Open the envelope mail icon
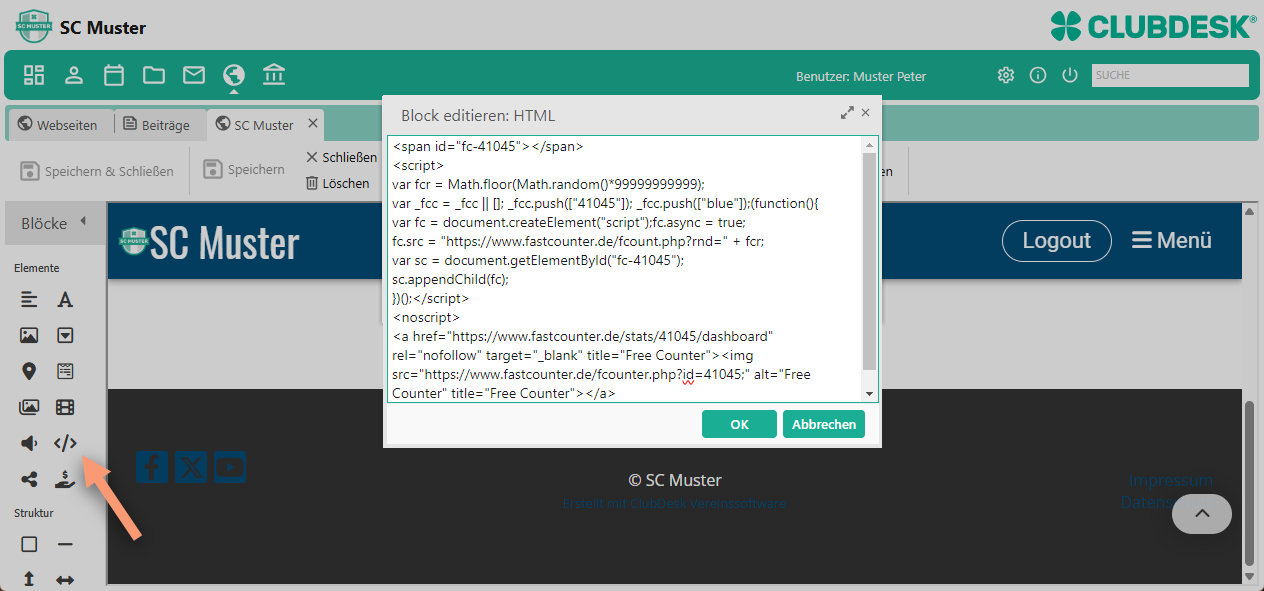 pos(194,75)
